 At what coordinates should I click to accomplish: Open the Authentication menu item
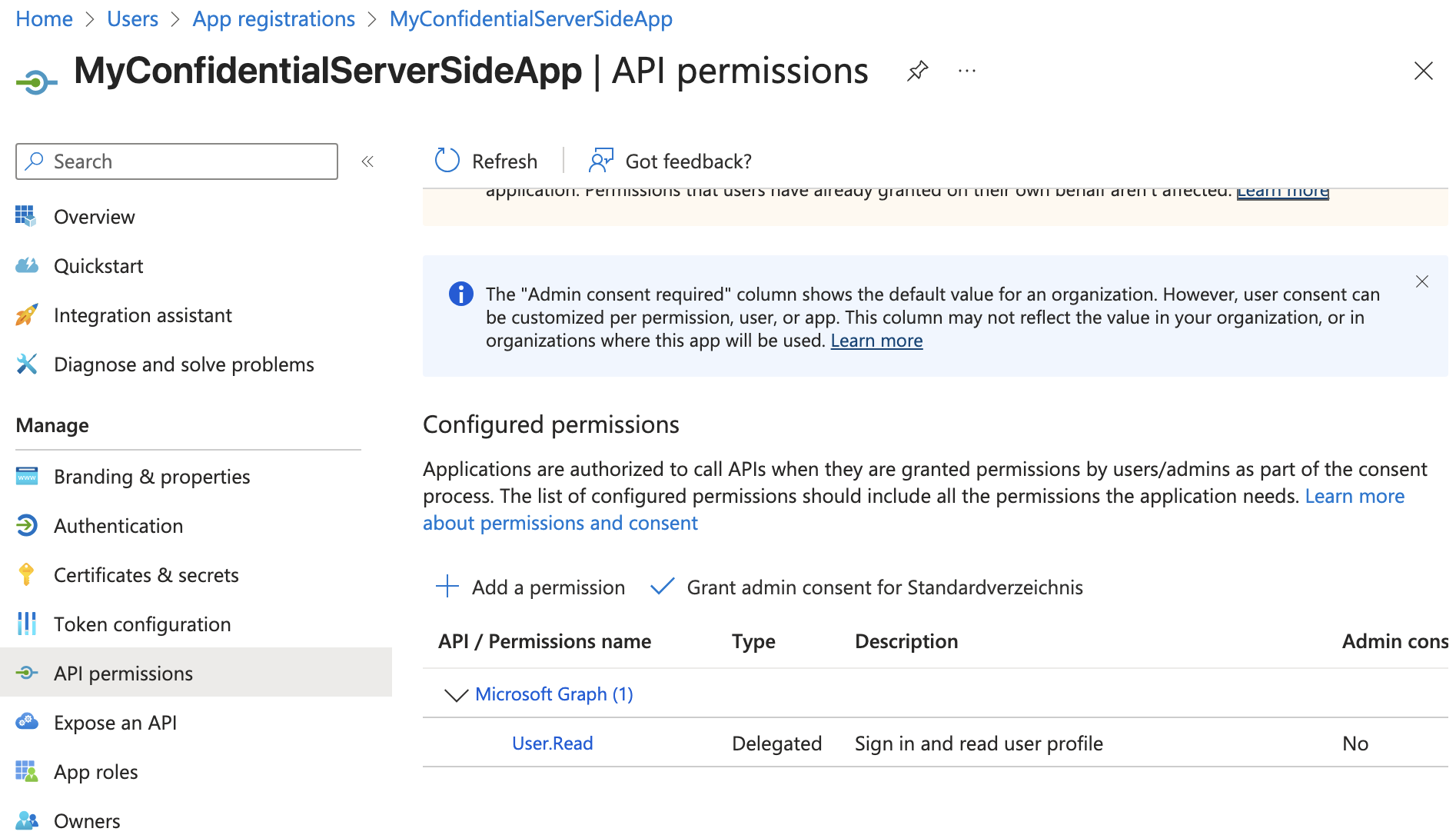pos(118,526)
